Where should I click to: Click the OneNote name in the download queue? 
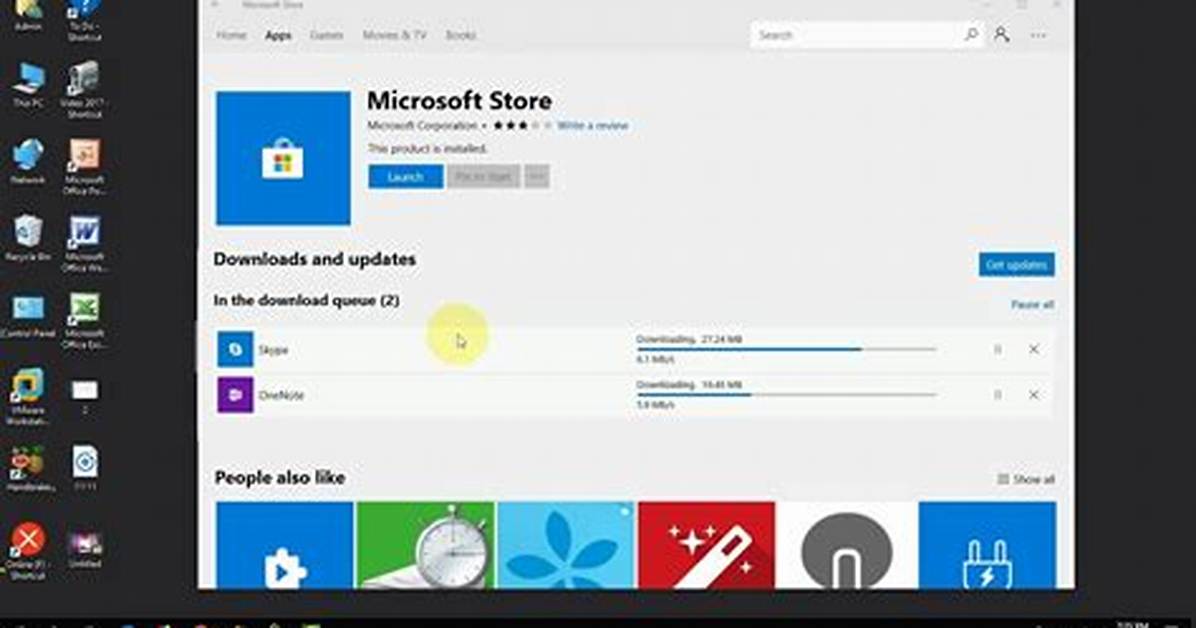click(281, 395)
